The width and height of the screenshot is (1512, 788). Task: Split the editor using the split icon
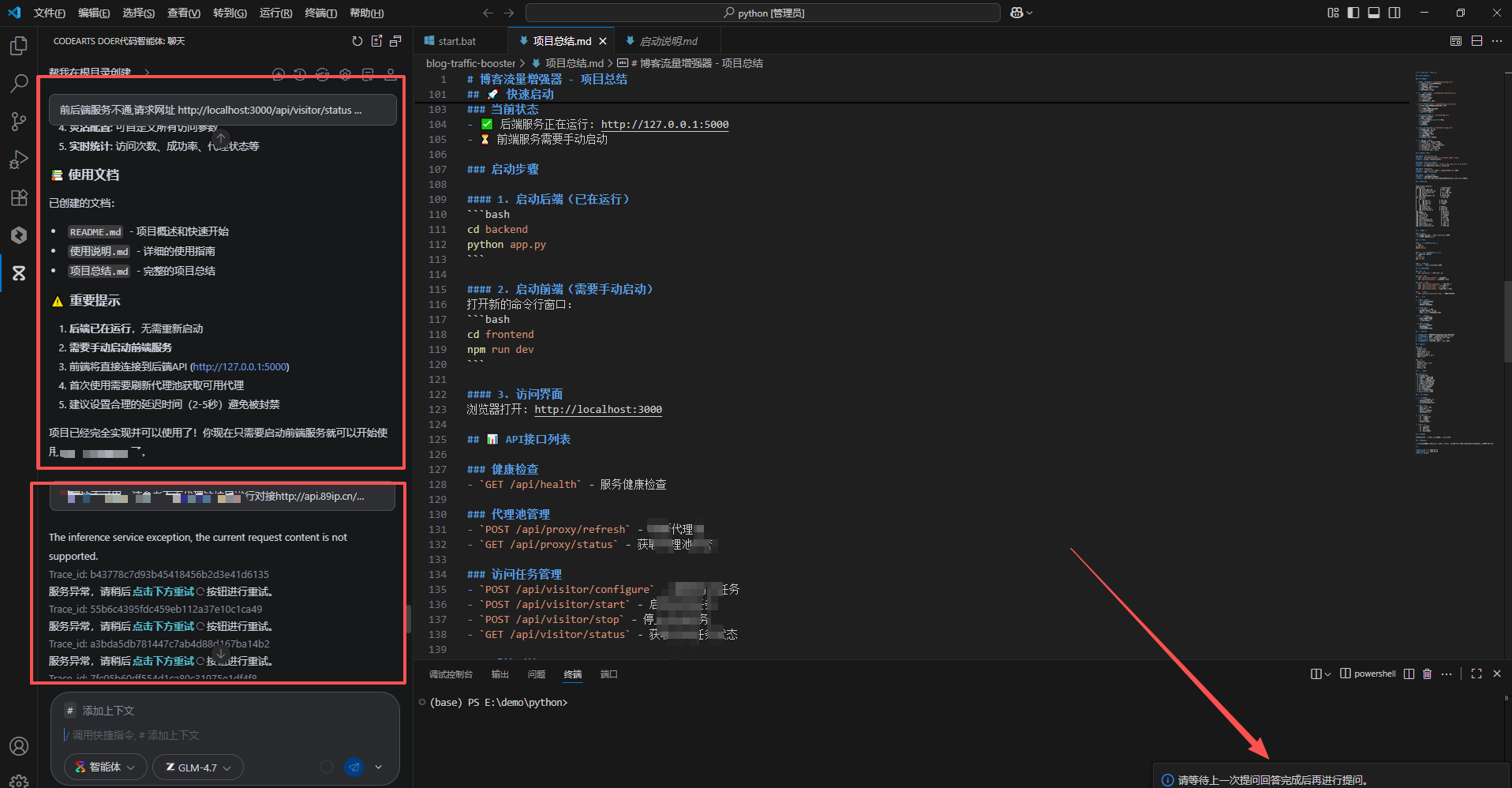coord(1476,41)
